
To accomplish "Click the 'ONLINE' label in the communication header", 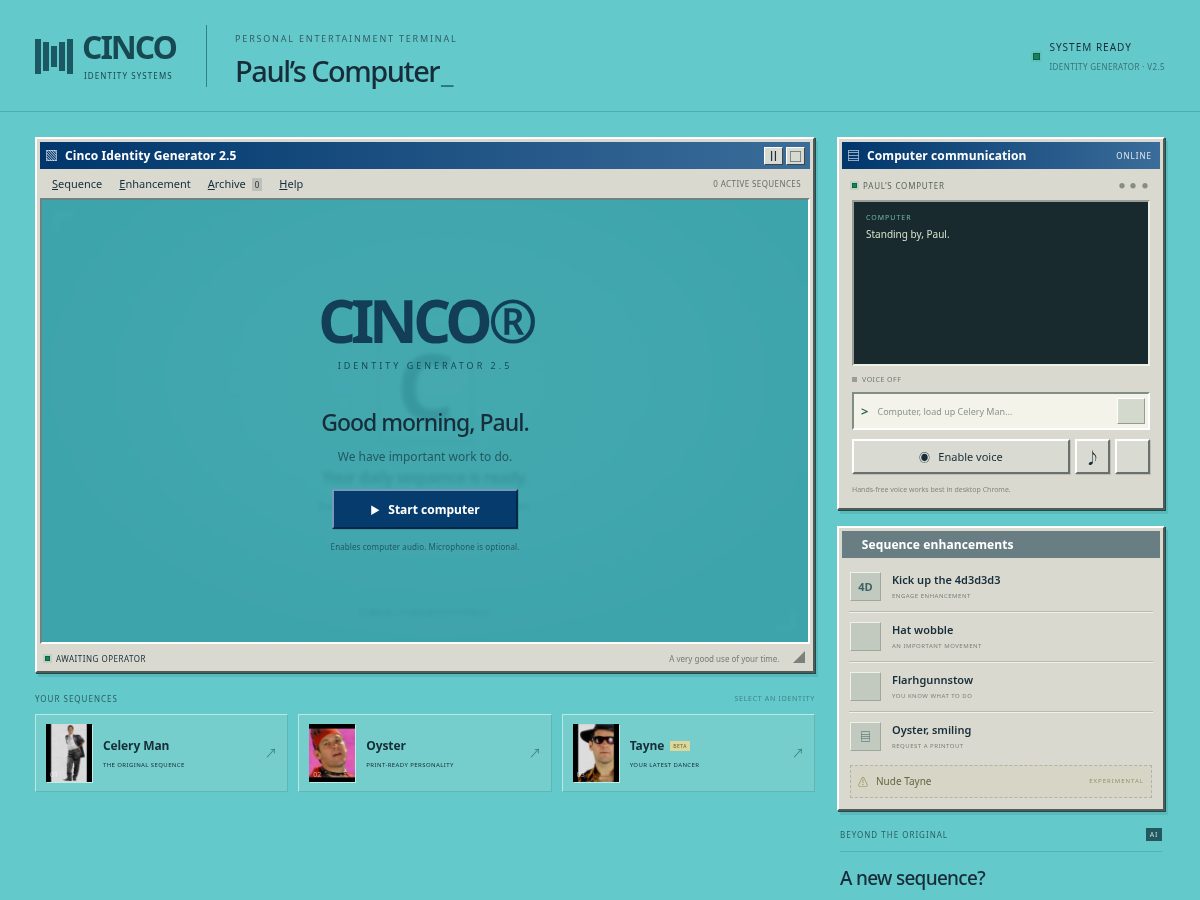I will point(1134,156).
